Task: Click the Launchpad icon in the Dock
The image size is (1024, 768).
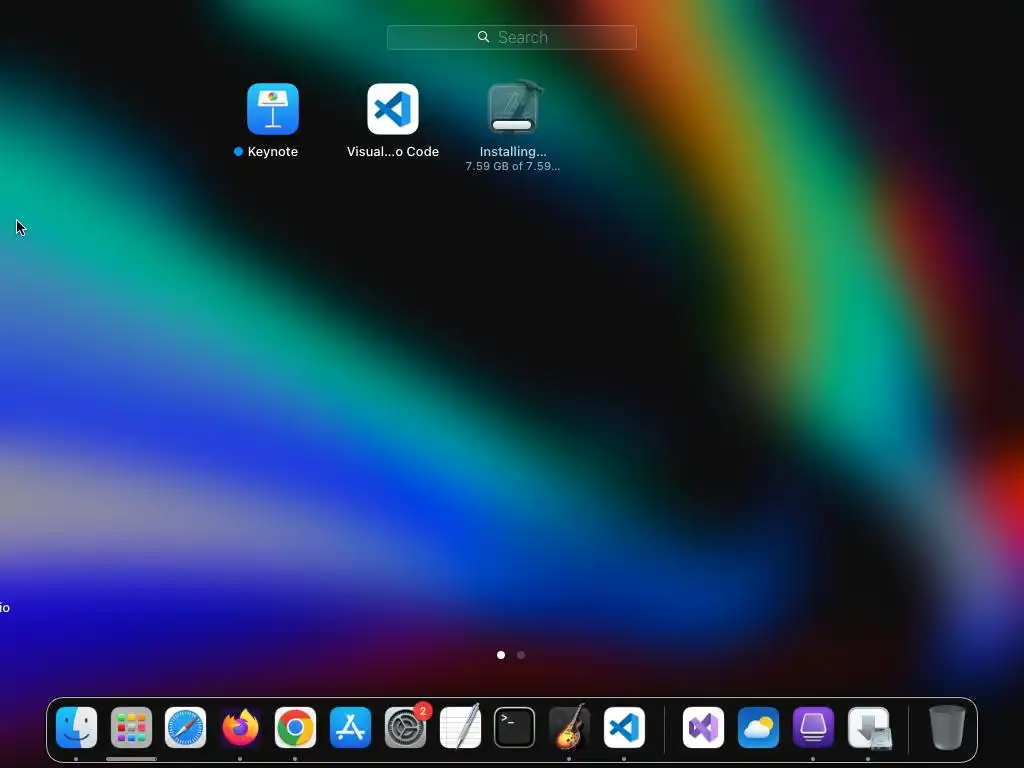Action: [131, 727]
